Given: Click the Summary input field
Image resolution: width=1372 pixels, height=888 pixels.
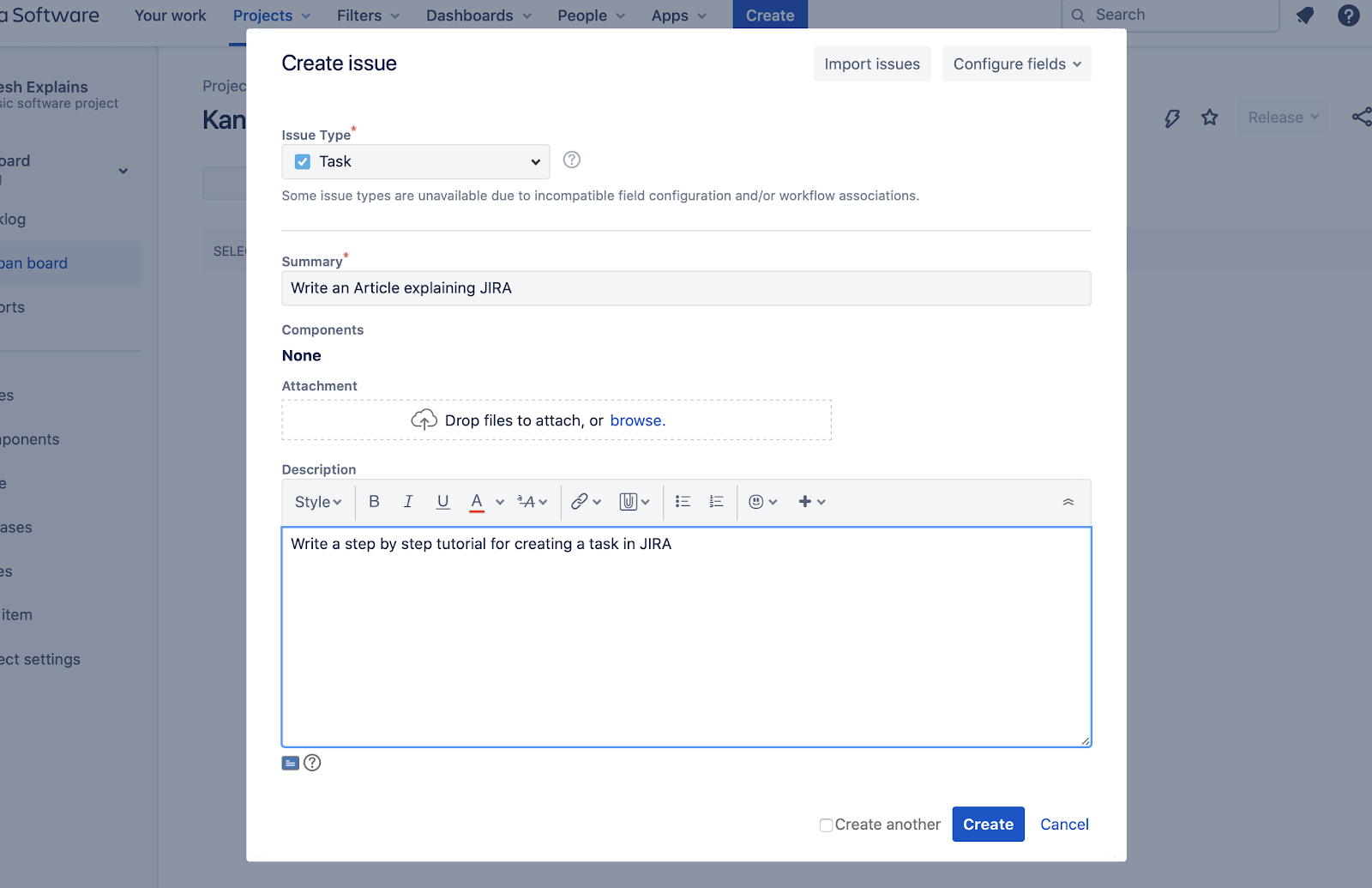Looking at the screenshot, I should (x=686, y=288).
